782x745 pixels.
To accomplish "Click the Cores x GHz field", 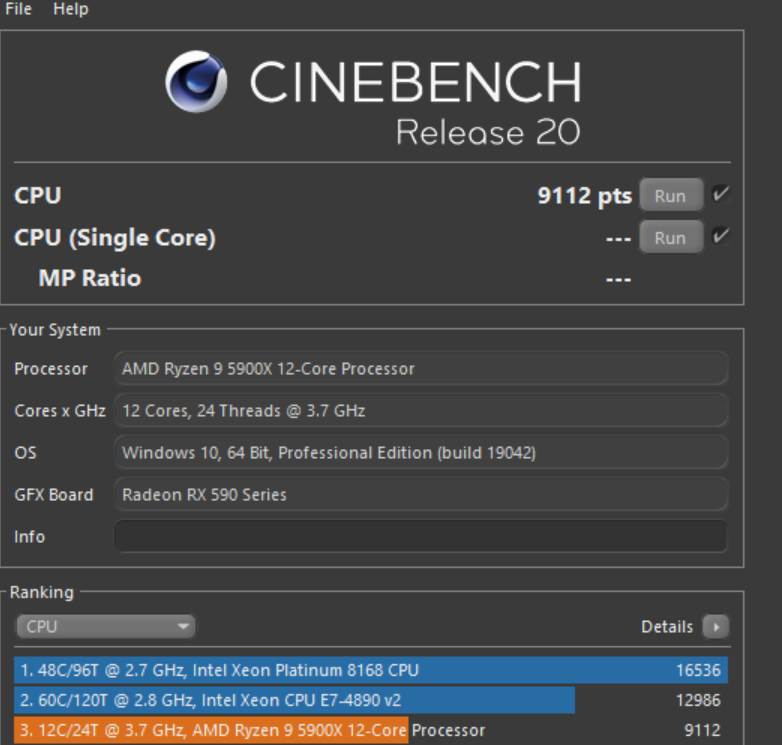I will (421, 410).
